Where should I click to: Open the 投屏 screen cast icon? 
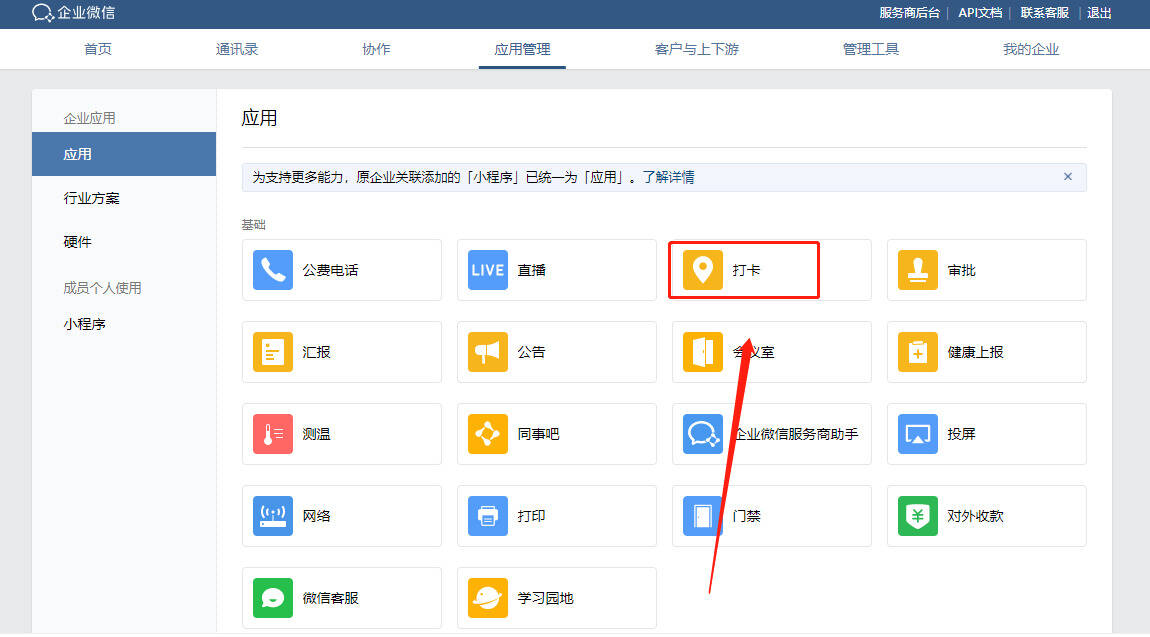917,434
